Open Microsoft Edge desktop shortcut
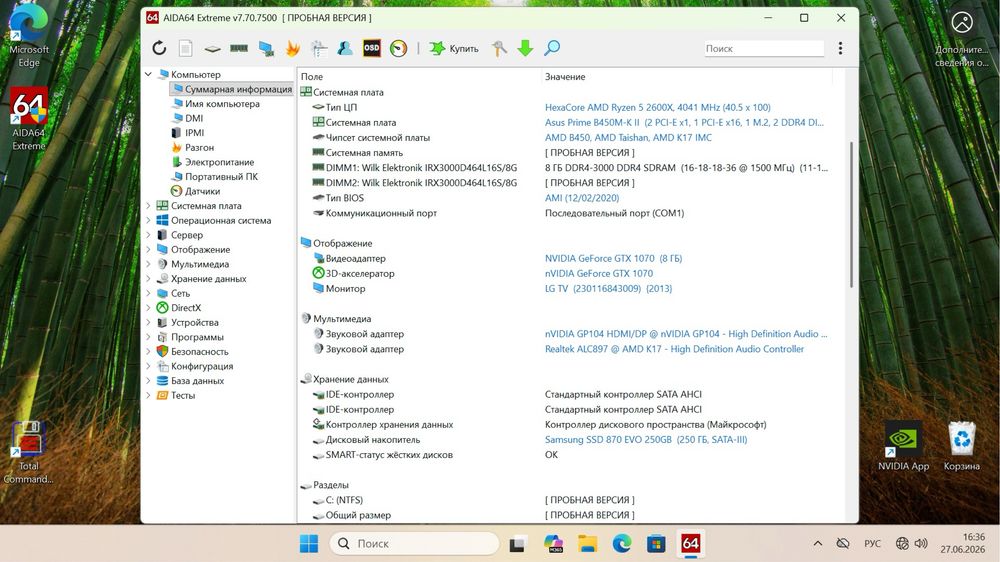 click(29, 37)
